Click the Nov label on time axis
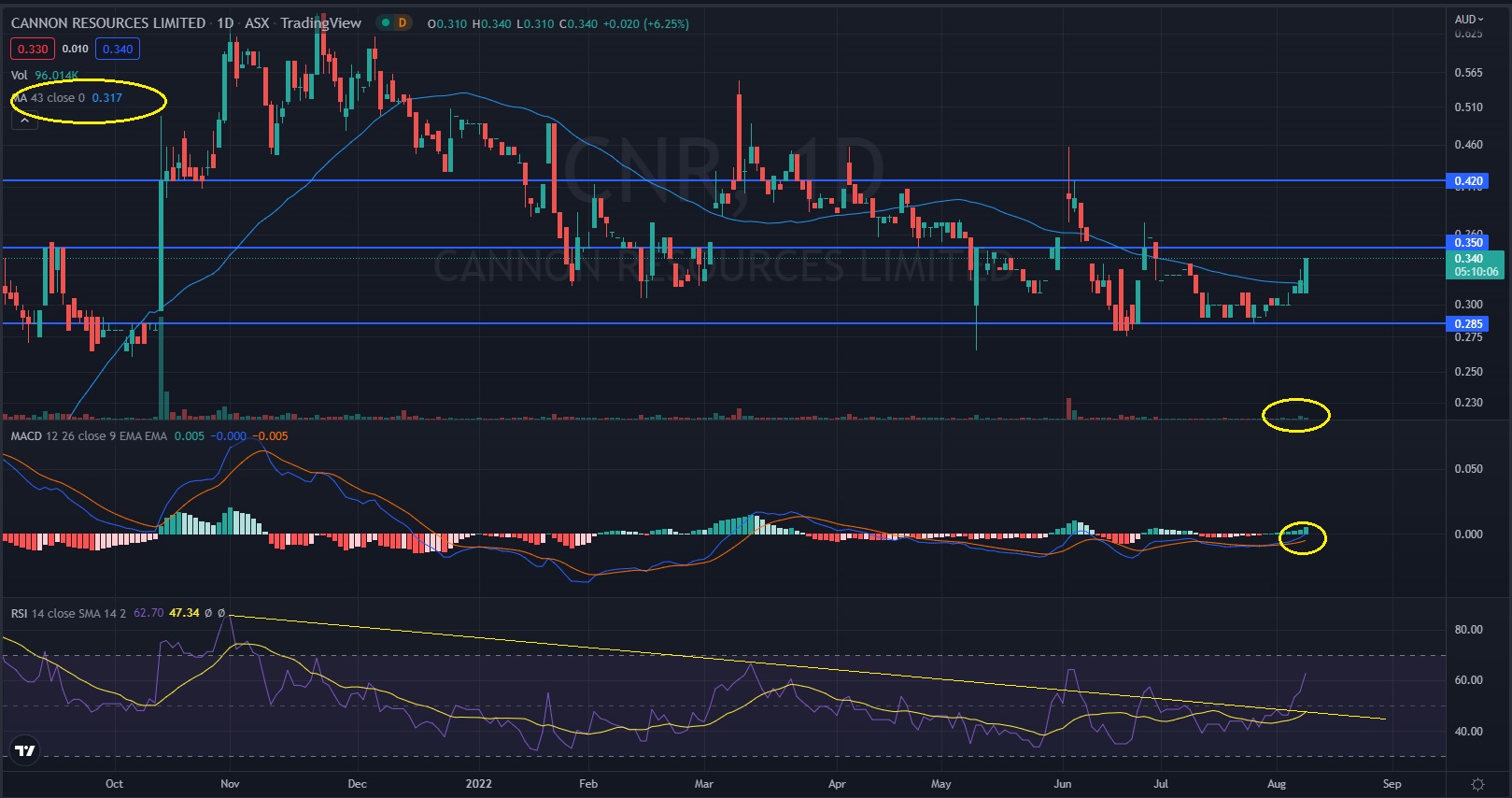1512x798 pixels. [230, 783]
